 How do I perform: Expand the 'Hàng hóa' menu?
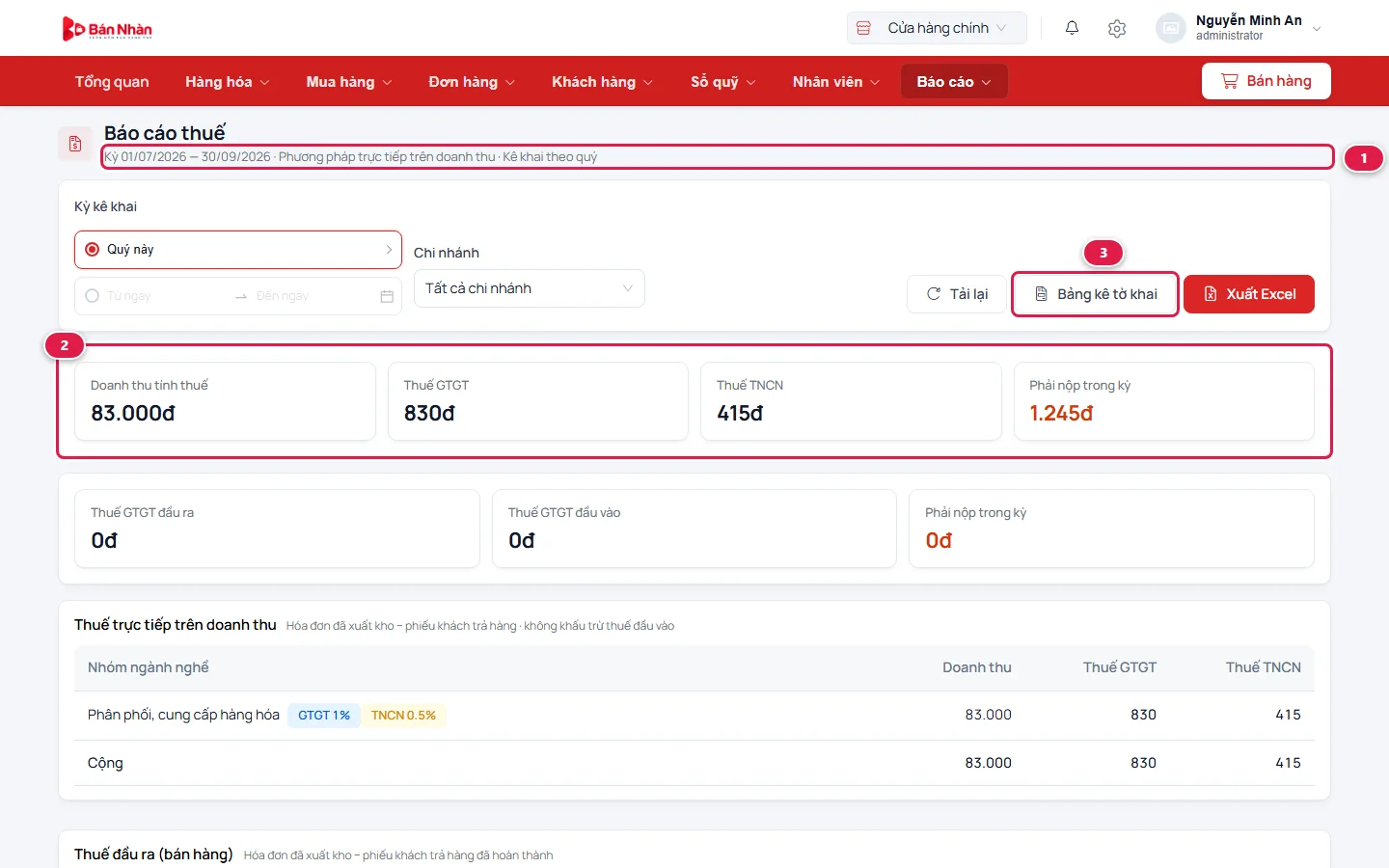228,82
